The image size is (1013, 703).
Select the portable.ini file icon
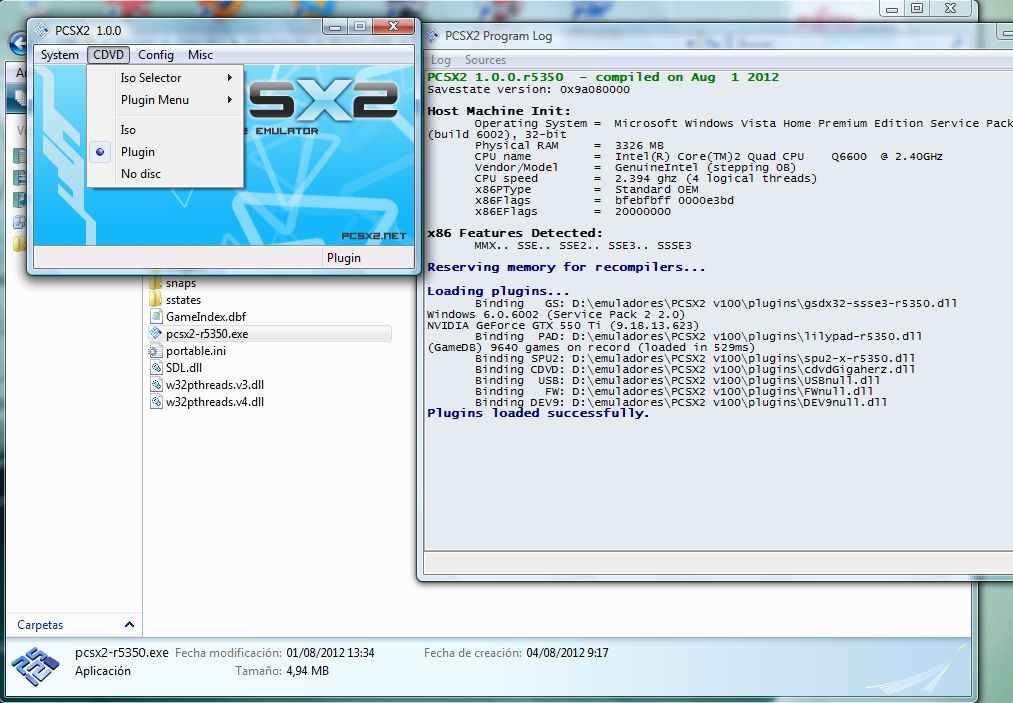coord(156,351)
